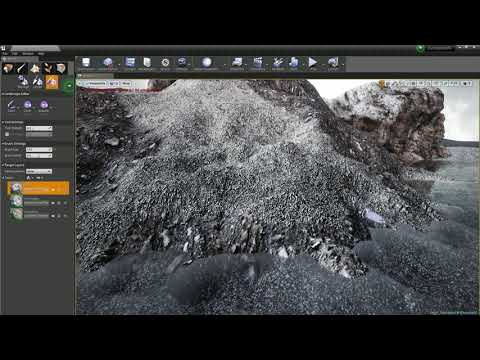480x360 pixels.
Task: Open the Marketplace toolbar icon
Action: (x=147, y=63)
